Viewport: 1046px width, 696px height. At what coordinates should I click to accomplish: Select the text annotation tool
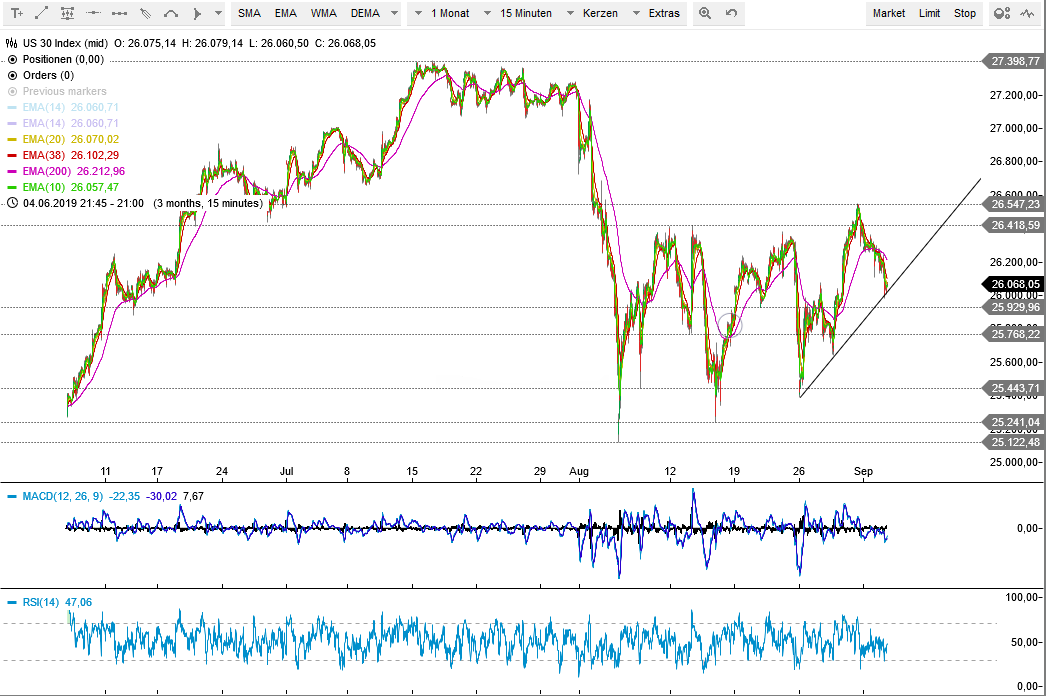click(x=17, y=13)
